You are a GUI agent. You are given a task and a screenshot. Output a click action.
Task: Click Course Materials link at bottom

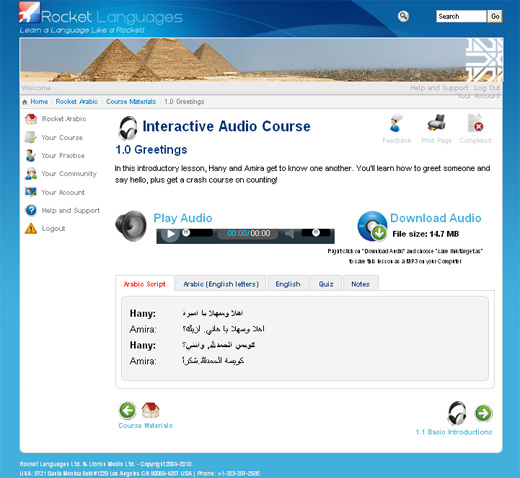click(146, 426)
